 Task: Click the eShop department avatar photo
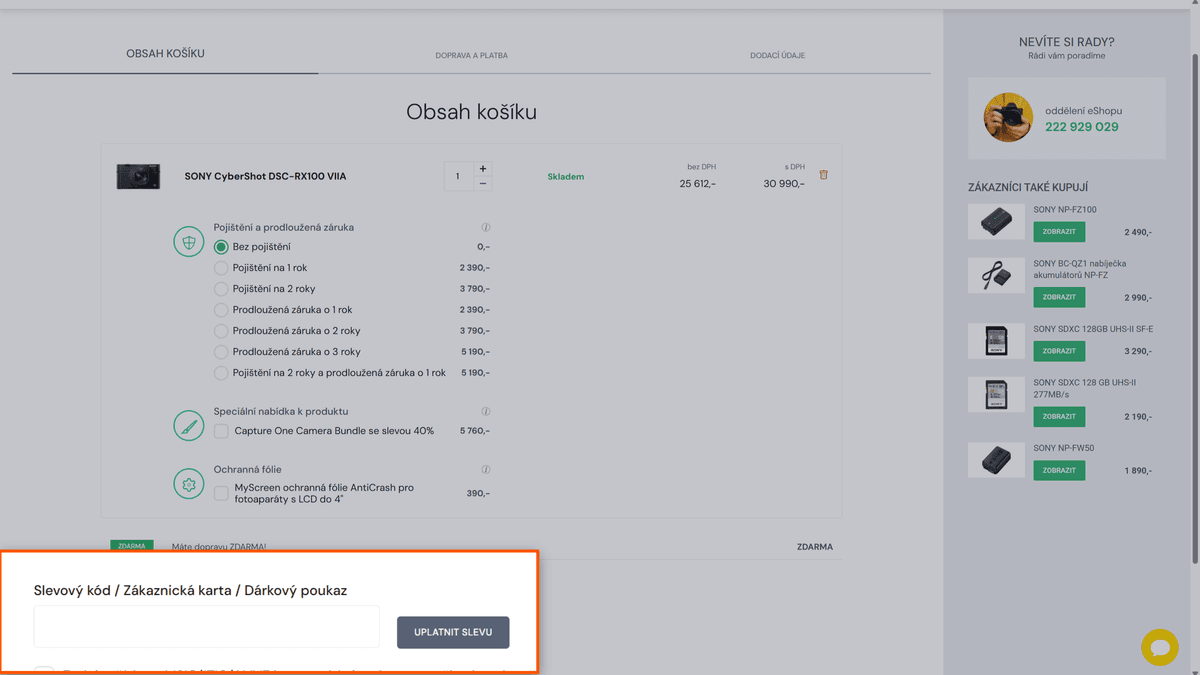coord(1008,118)
